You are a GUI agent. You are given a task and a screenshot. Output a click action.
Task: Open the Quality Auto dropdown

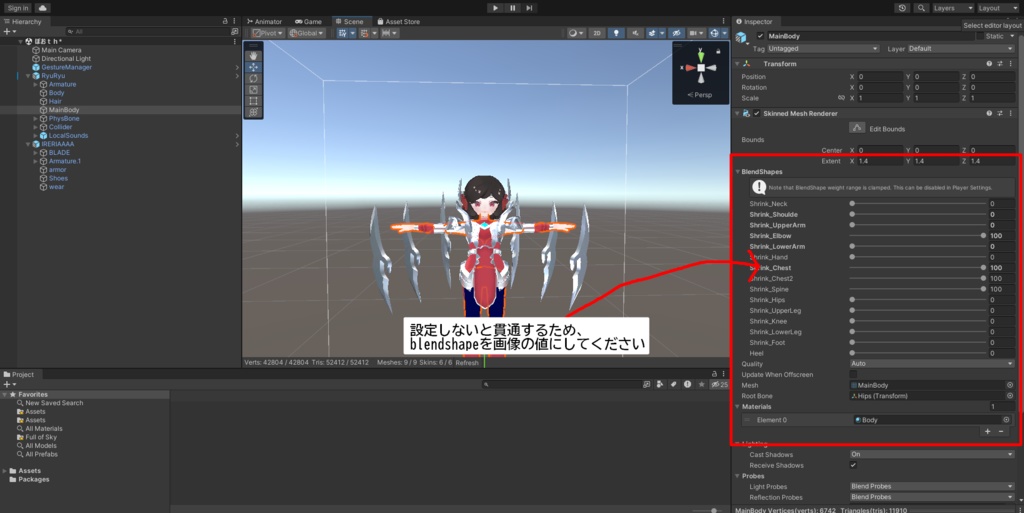[x=932, y=364]
